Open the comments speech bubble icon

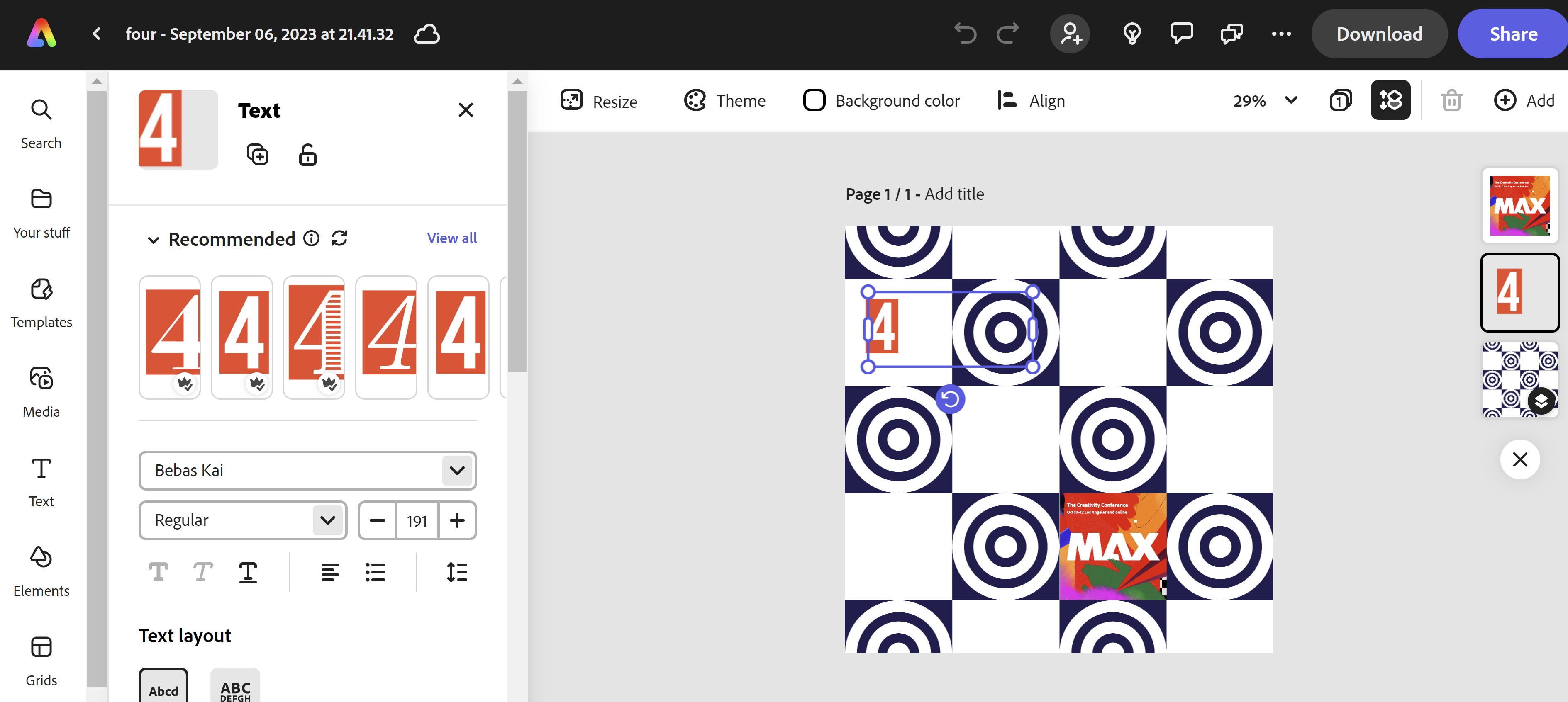[1181, 34]
